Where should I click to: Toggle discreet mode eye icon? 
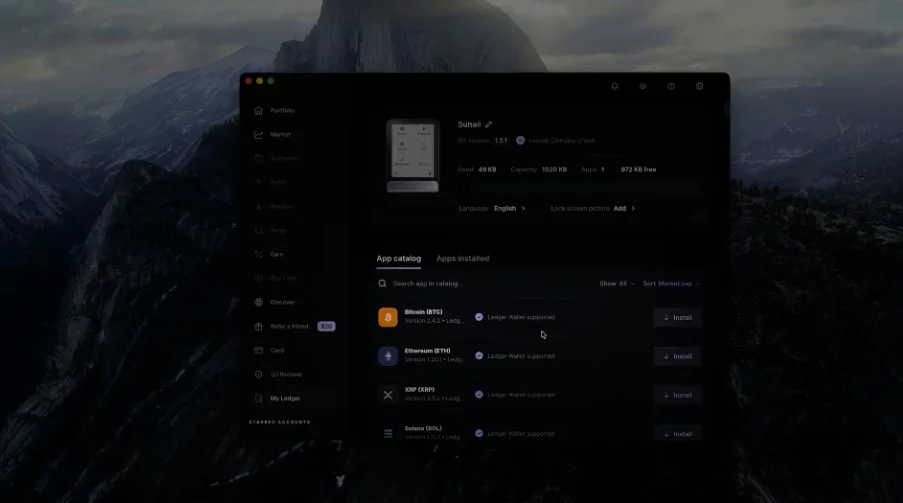643,86
